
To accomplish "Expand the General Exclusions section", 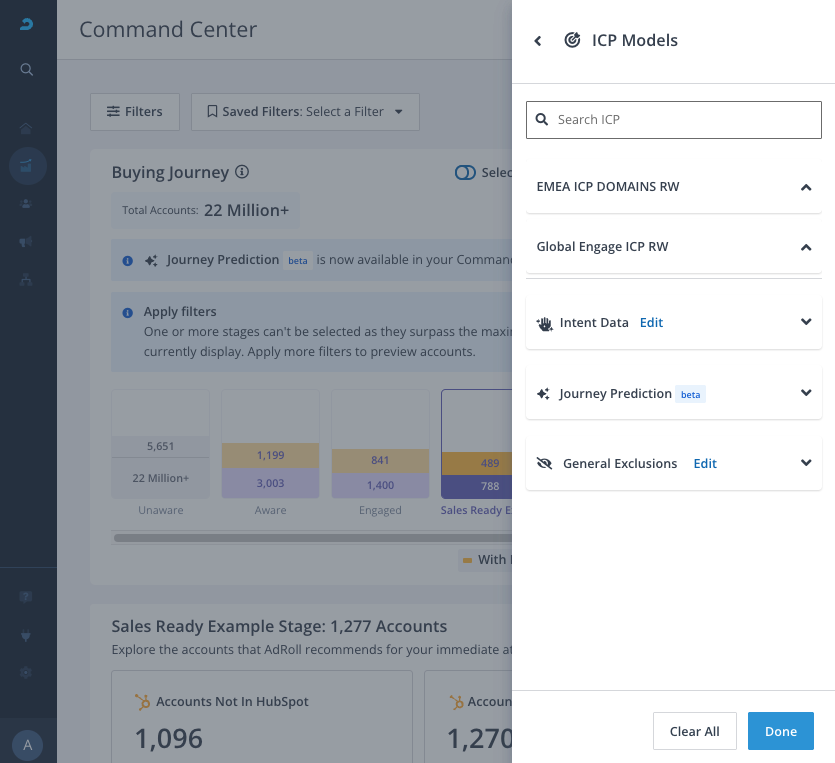I will (x=805, y=463).
